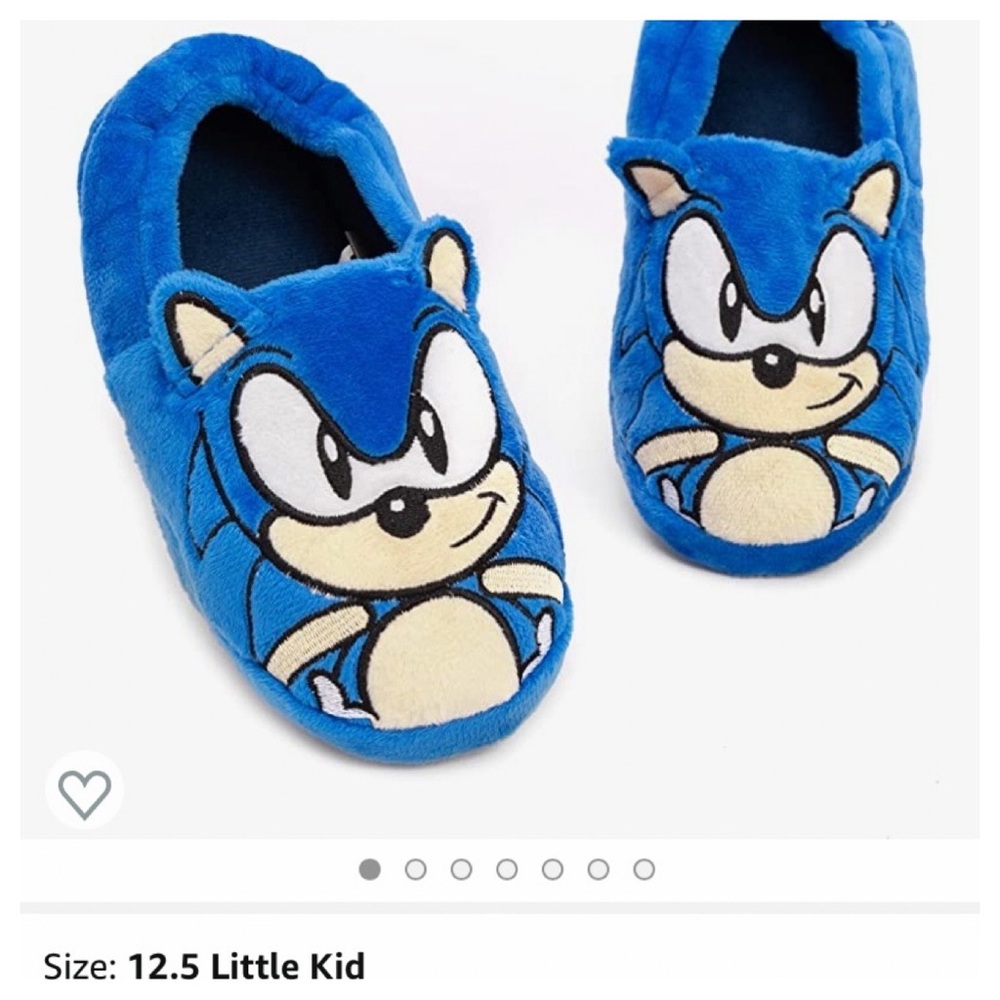Activate the filled carousel dot marking current image
This screenshot has width=1000, height=1000.
(x=373, y=870)
